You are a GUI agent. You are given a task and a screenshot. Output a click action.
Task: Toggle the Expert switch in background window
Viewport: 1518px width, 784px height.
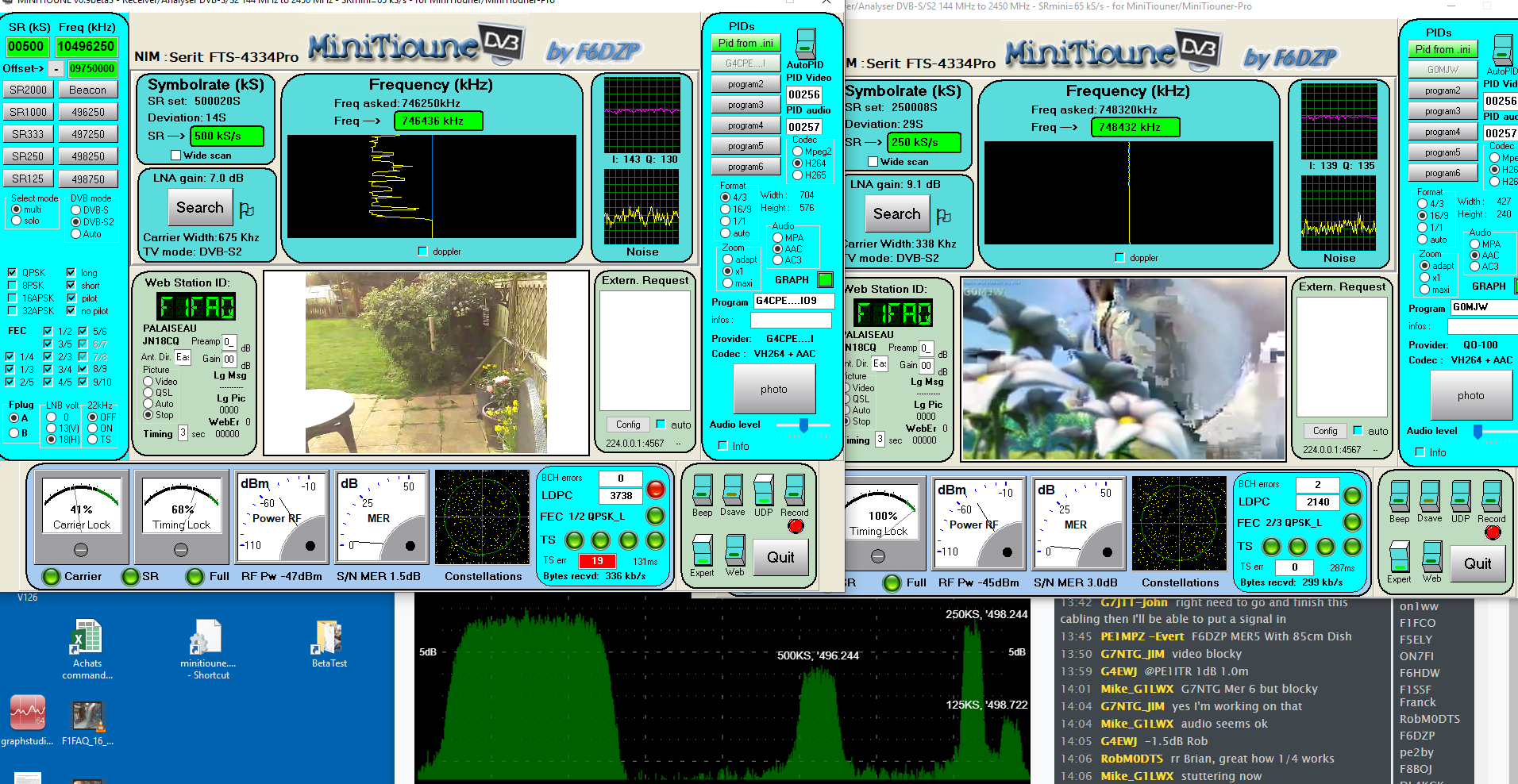point(1400,556)
